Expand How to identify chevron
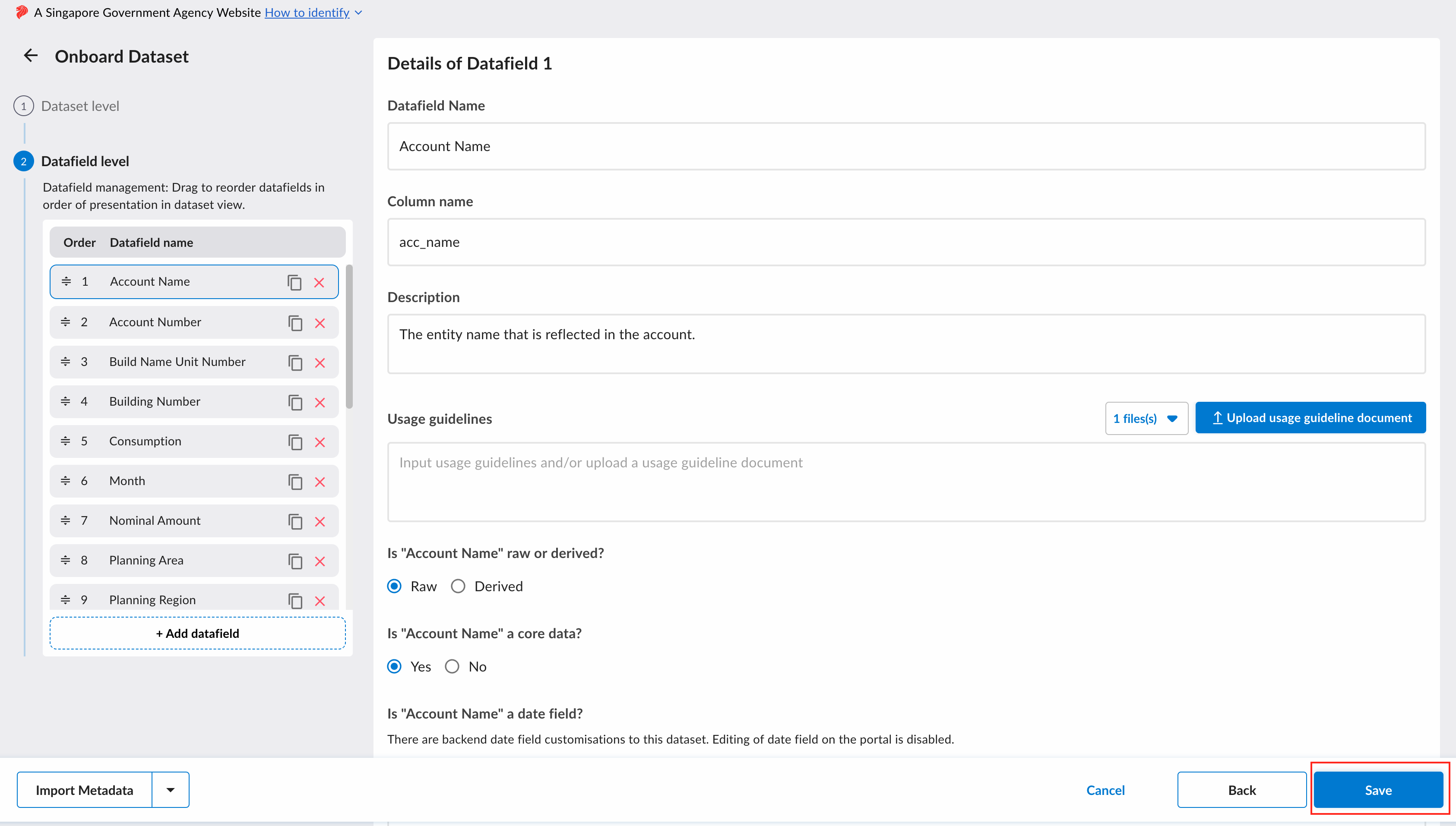 358,13
